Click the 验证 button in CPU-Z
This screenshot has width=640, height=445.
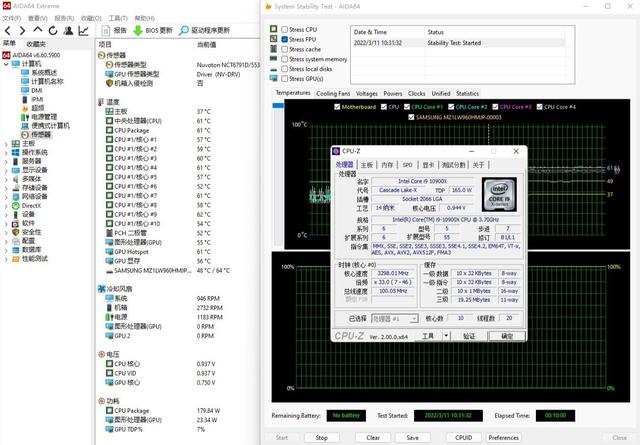pos(469,336)
